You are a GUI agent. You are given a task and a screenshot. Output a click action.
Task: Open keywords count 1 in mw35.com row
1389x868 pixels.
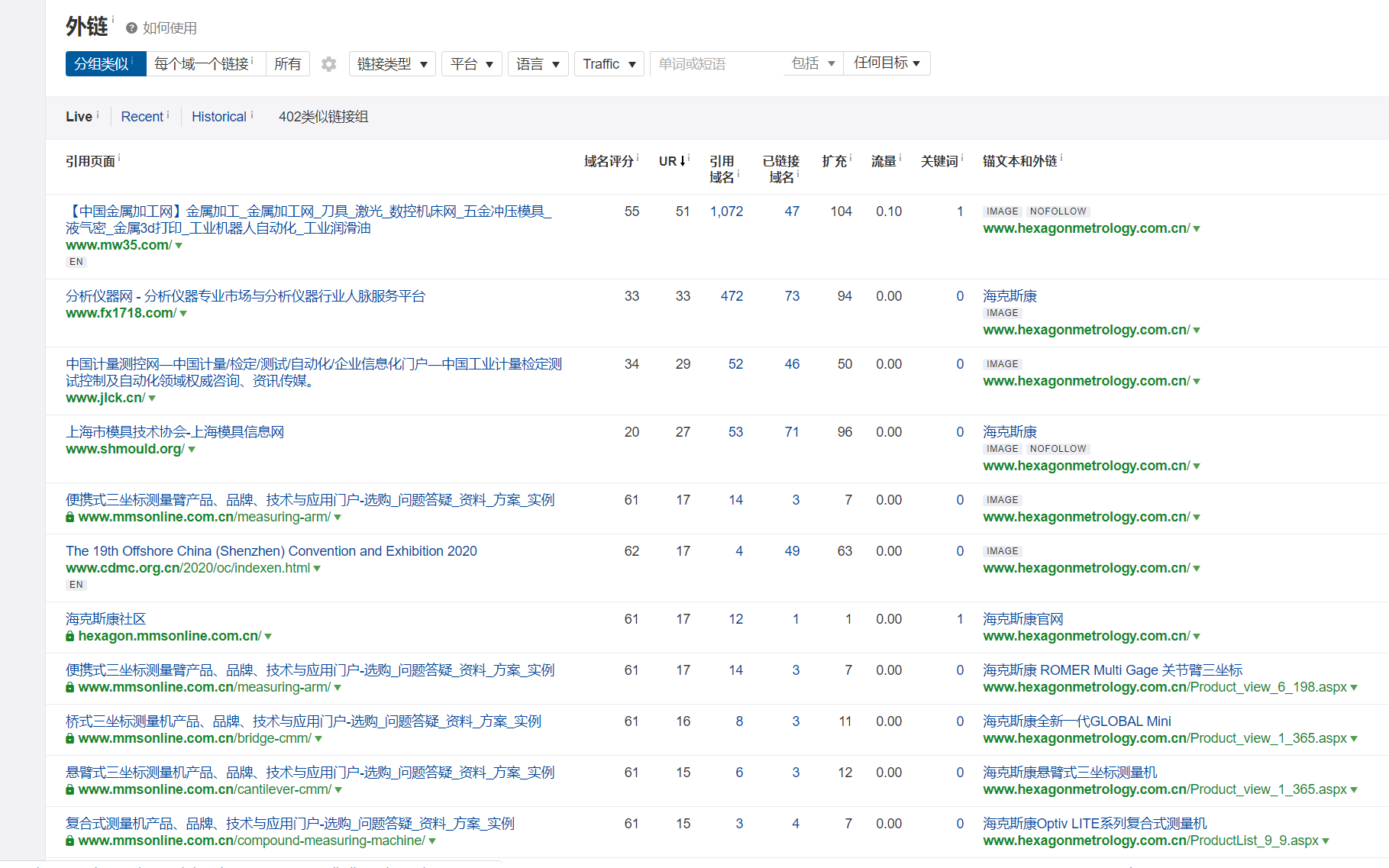click(x=960, y=211)
